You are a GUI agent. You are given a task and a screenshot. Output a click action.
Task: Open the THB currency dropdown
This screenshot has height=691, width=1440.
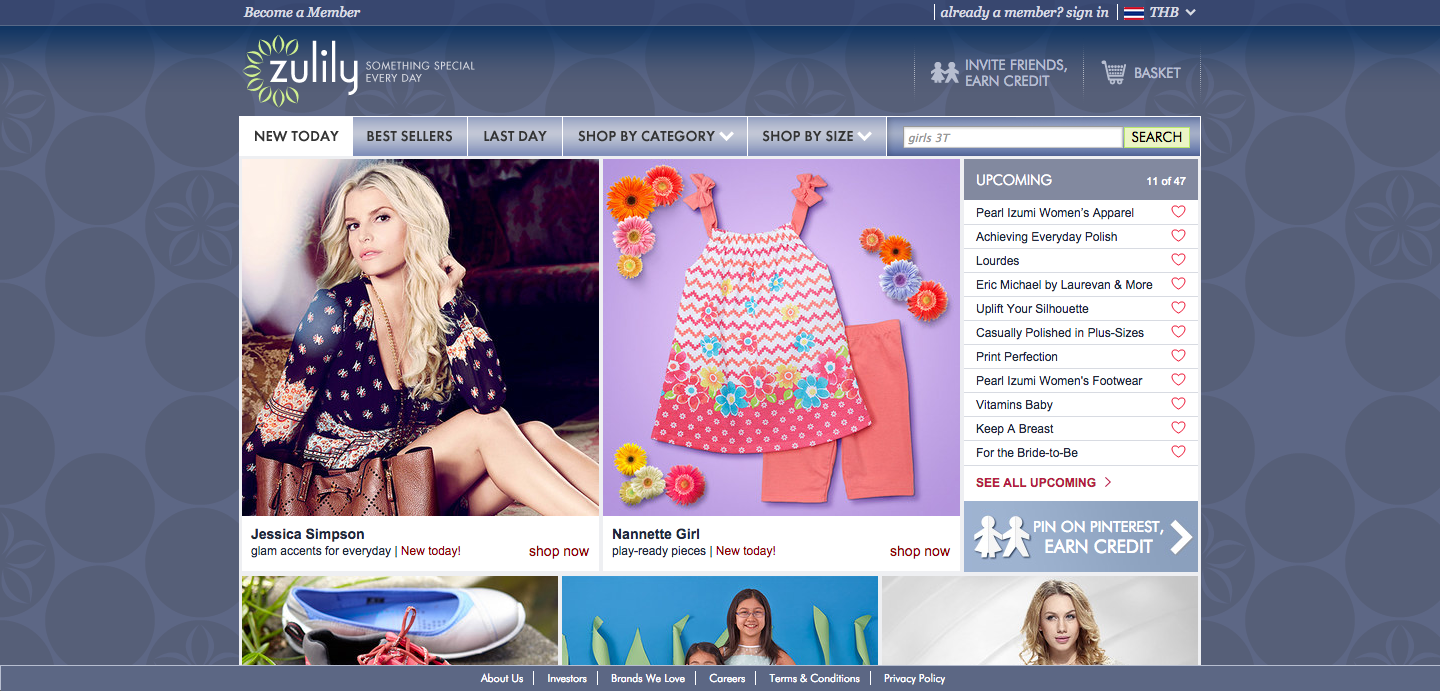coord(1172,12)
